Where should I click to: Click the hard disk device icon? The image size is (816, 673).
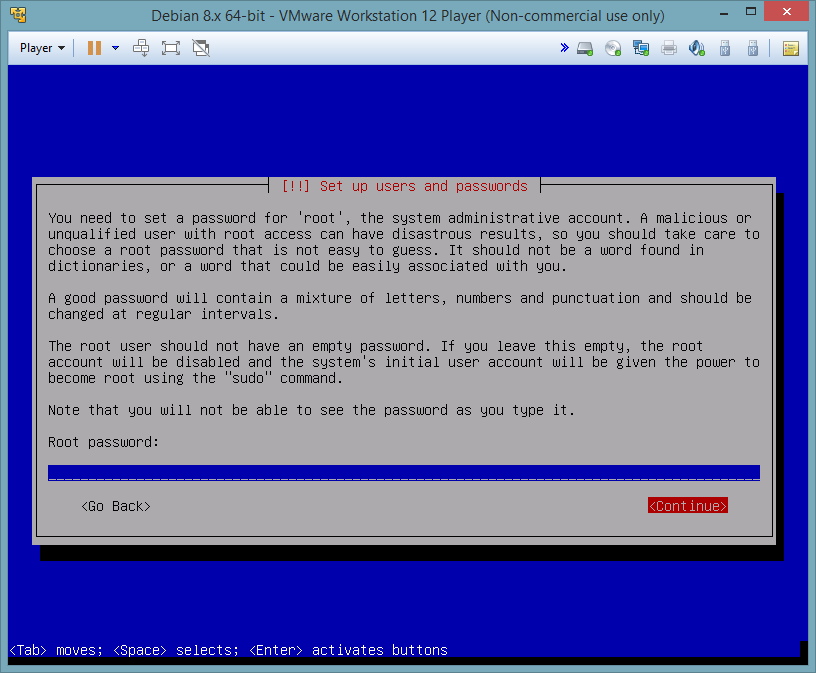[585, 48]
